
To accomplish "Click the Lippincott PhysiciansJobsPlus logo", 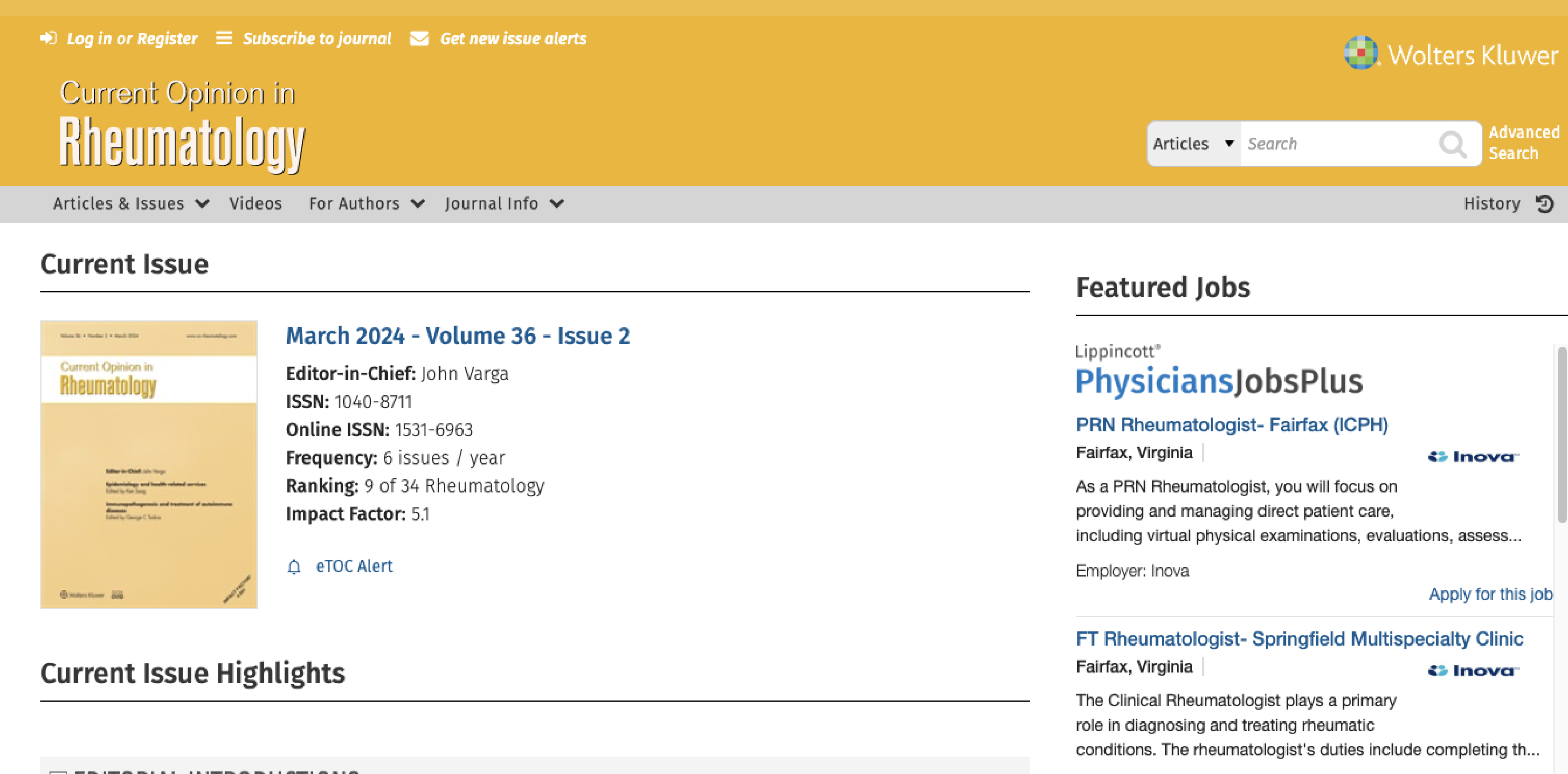I will tap(1219, 371).
